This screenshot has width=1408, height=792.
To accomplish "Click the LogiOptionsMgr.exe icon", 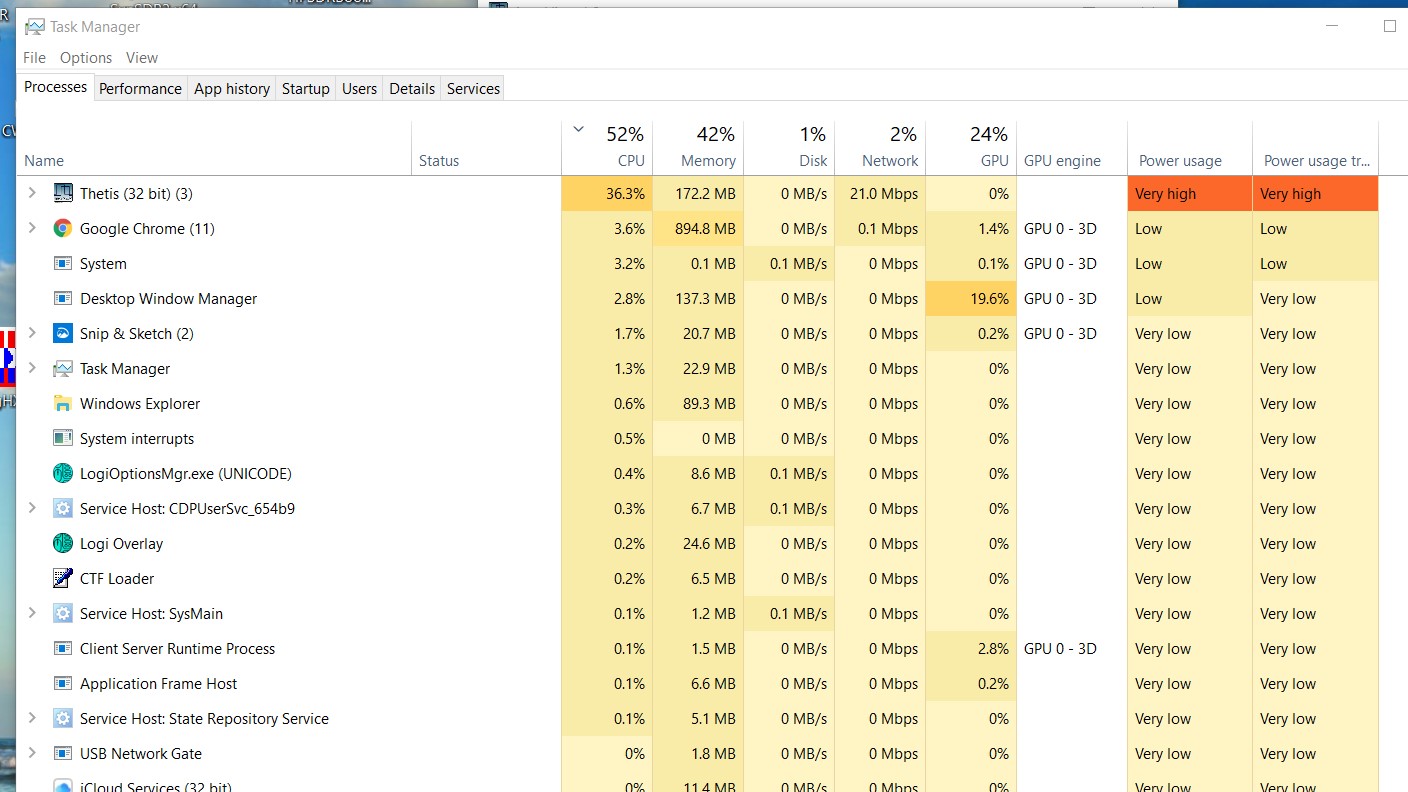I will click(x=60, y=473).
